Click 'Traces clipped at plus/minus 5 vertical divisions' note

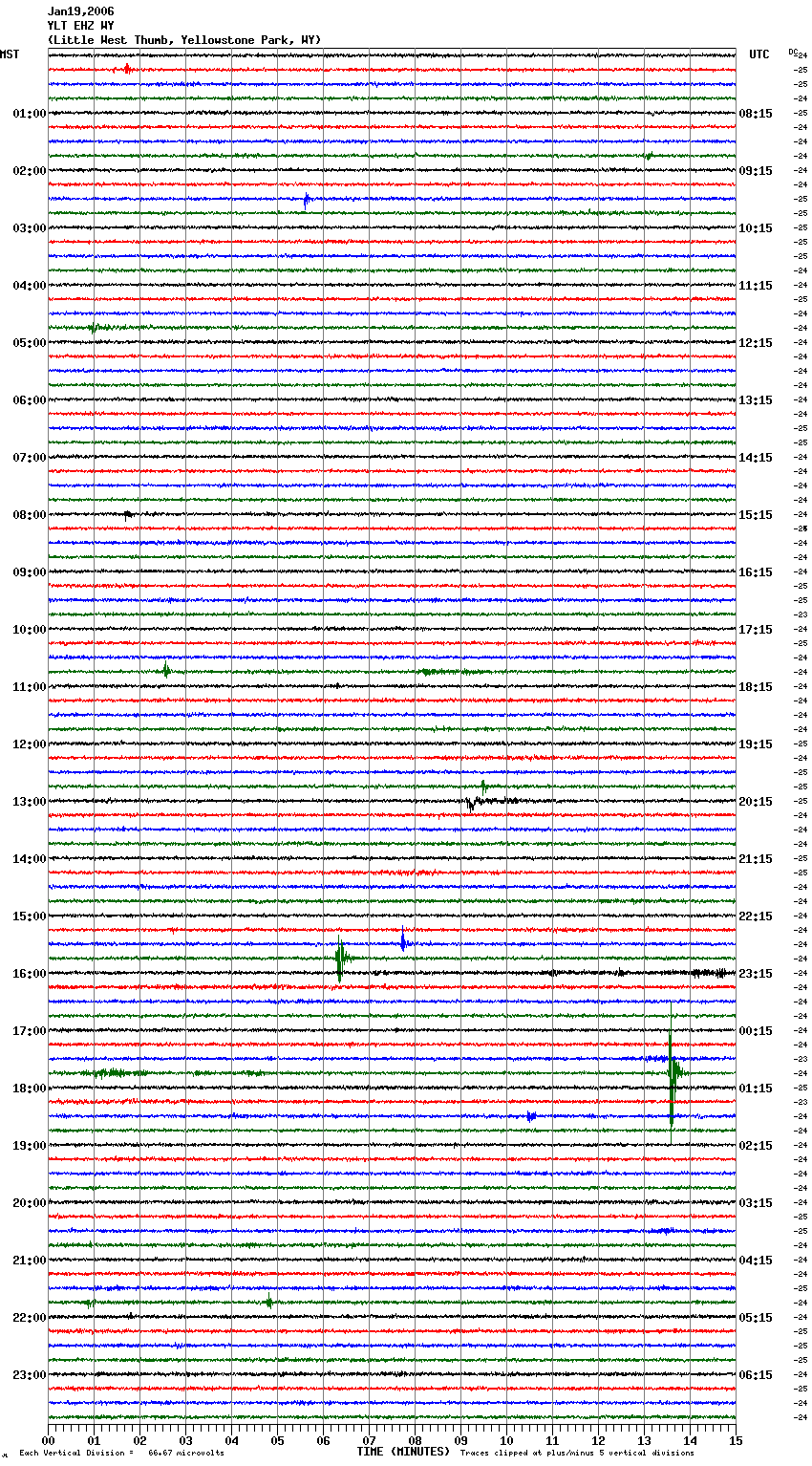(577, 1454)
